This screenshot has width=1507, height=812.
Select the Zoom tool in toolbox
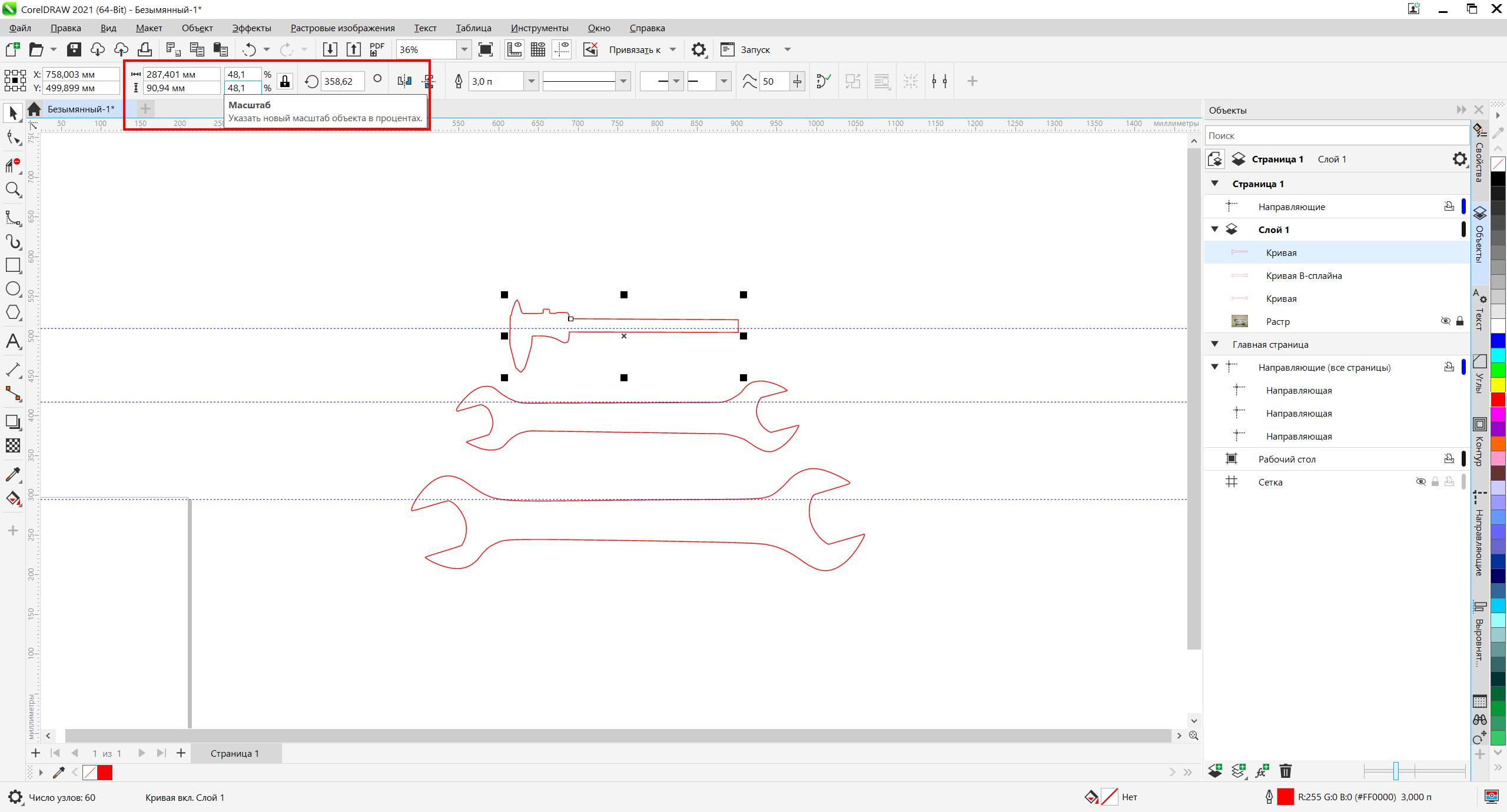point(13,189)
